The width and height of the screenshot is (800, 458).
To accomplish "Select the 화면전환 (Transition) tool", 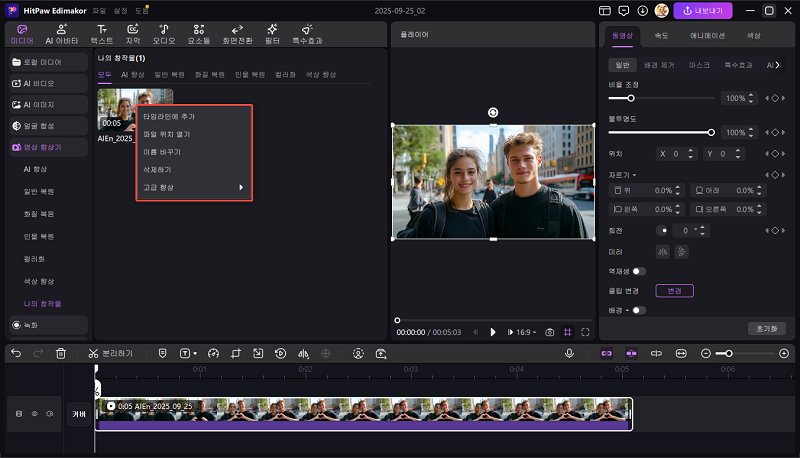I will point(236,34).
